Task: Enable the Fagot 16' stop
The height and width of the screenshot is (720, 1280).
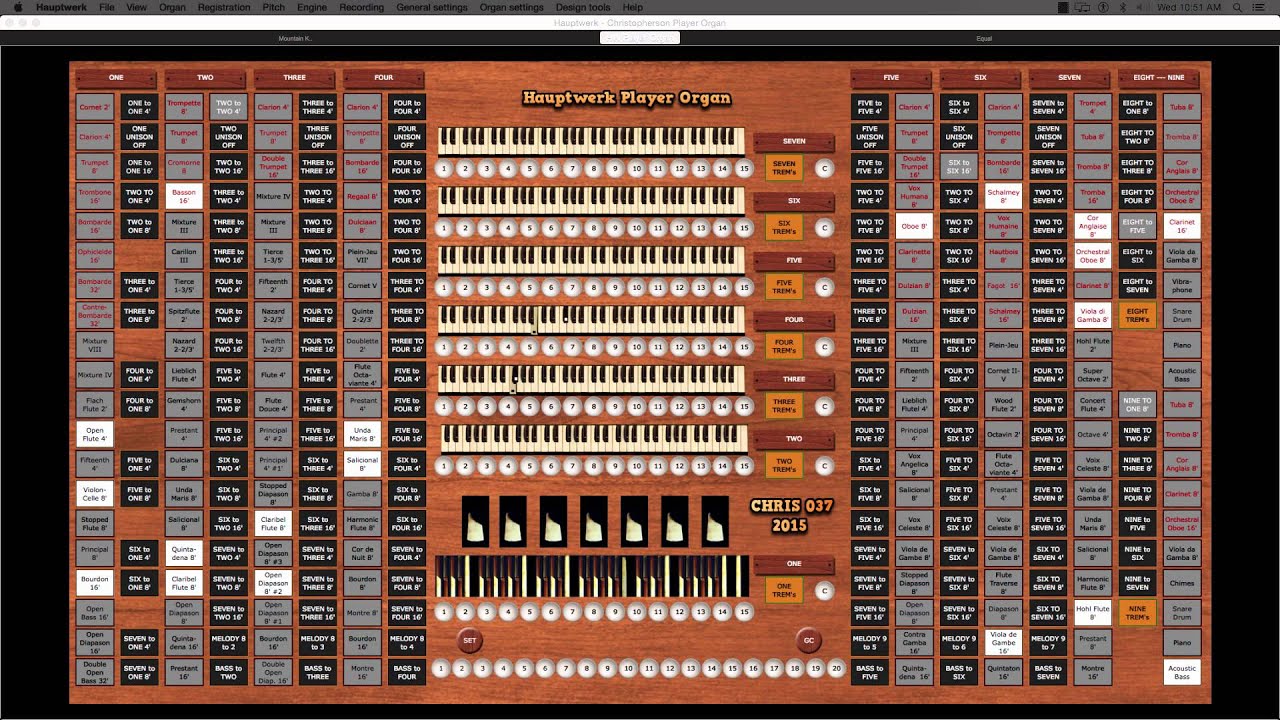Action: (1003, 285)
